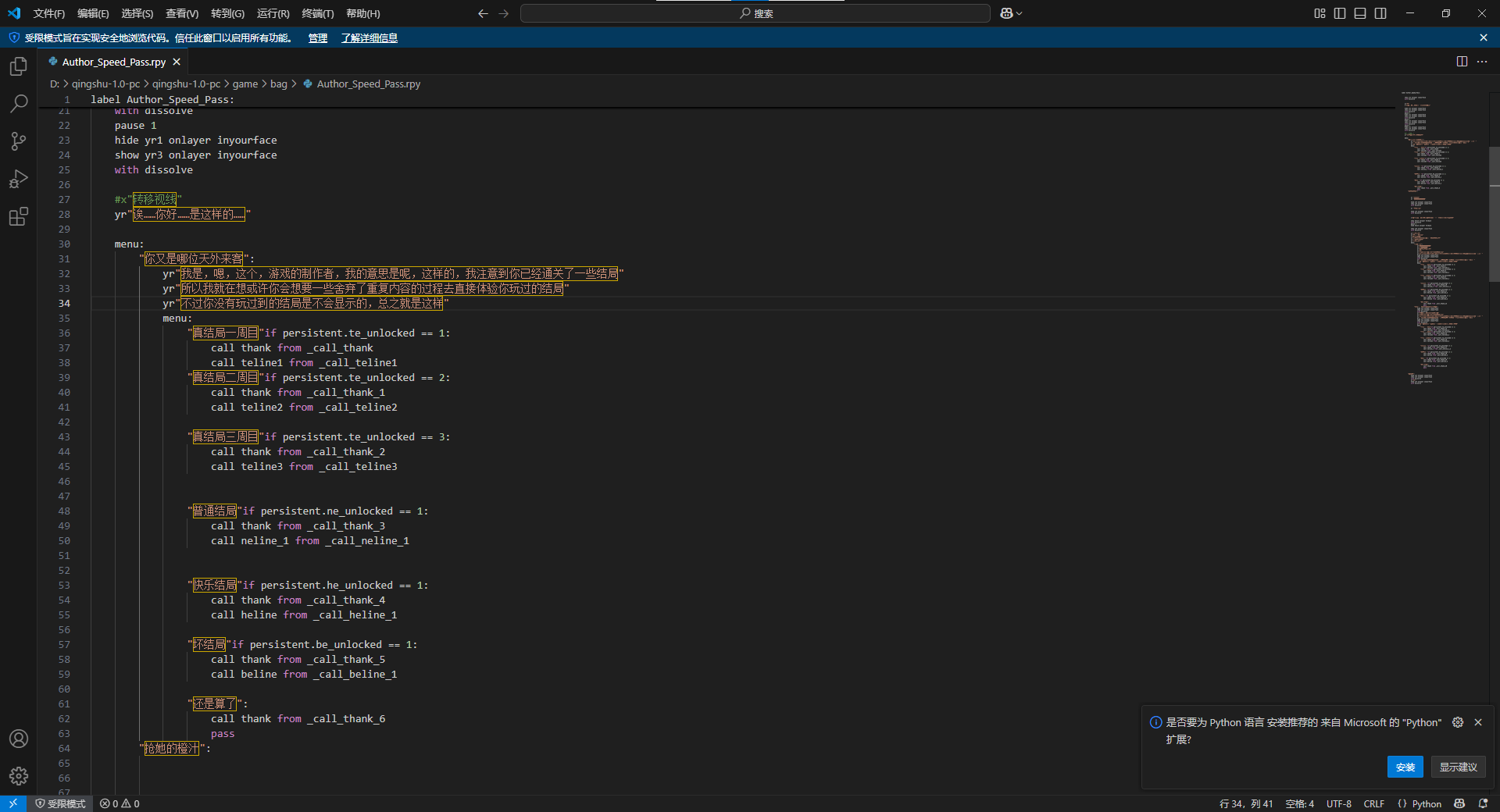
Task: Change the CRLF line ending
Action: [1373, 803]
